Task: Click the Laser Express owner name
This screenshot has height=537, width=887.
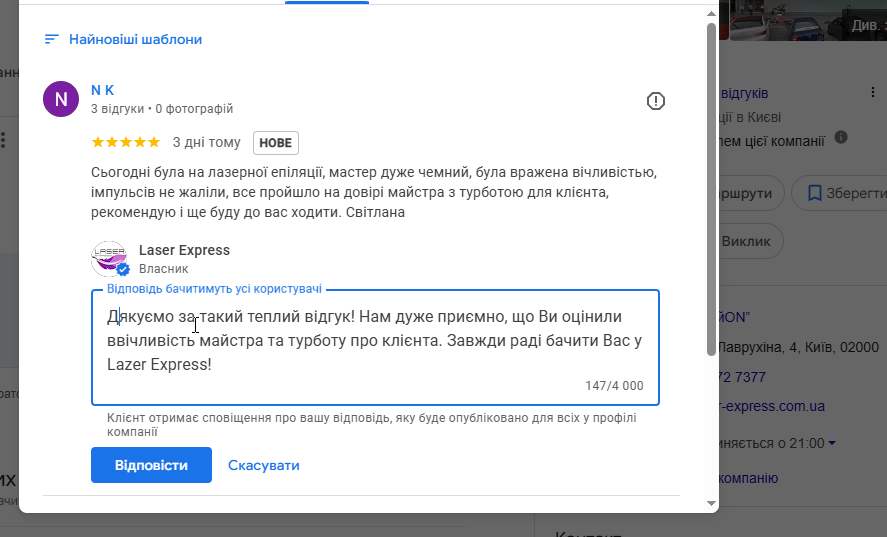Action: (184, 250)
